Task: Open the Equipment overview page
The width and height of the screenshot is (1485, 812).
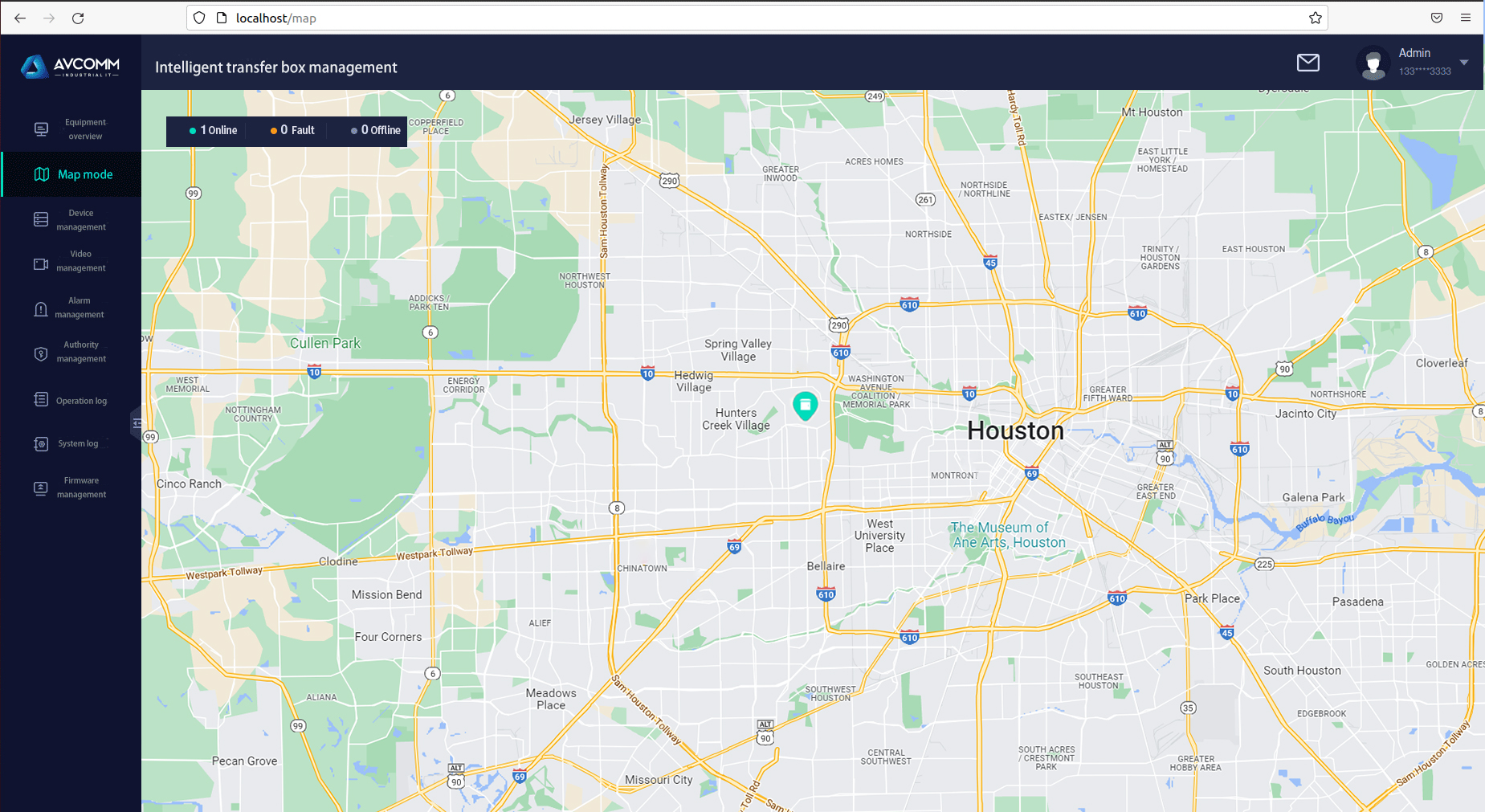Action: (71, 129)
